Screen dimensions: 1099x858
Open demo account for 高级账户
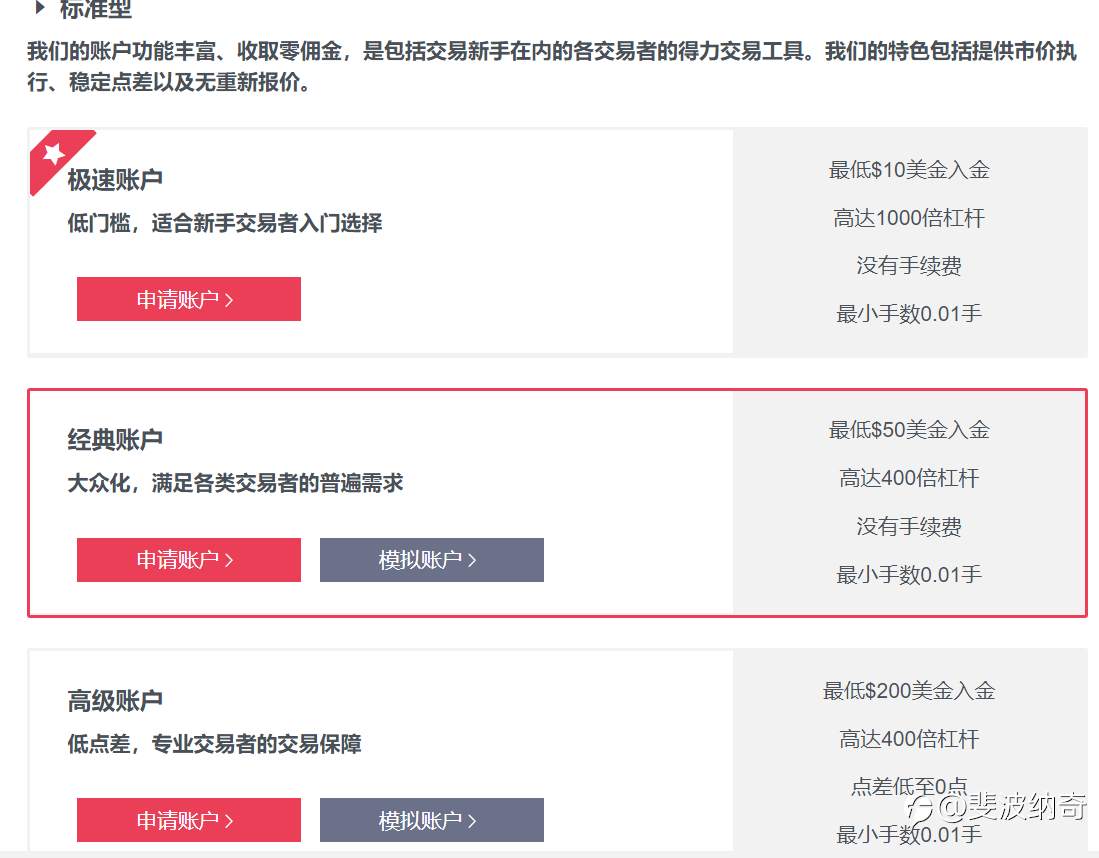click(432, 820)
